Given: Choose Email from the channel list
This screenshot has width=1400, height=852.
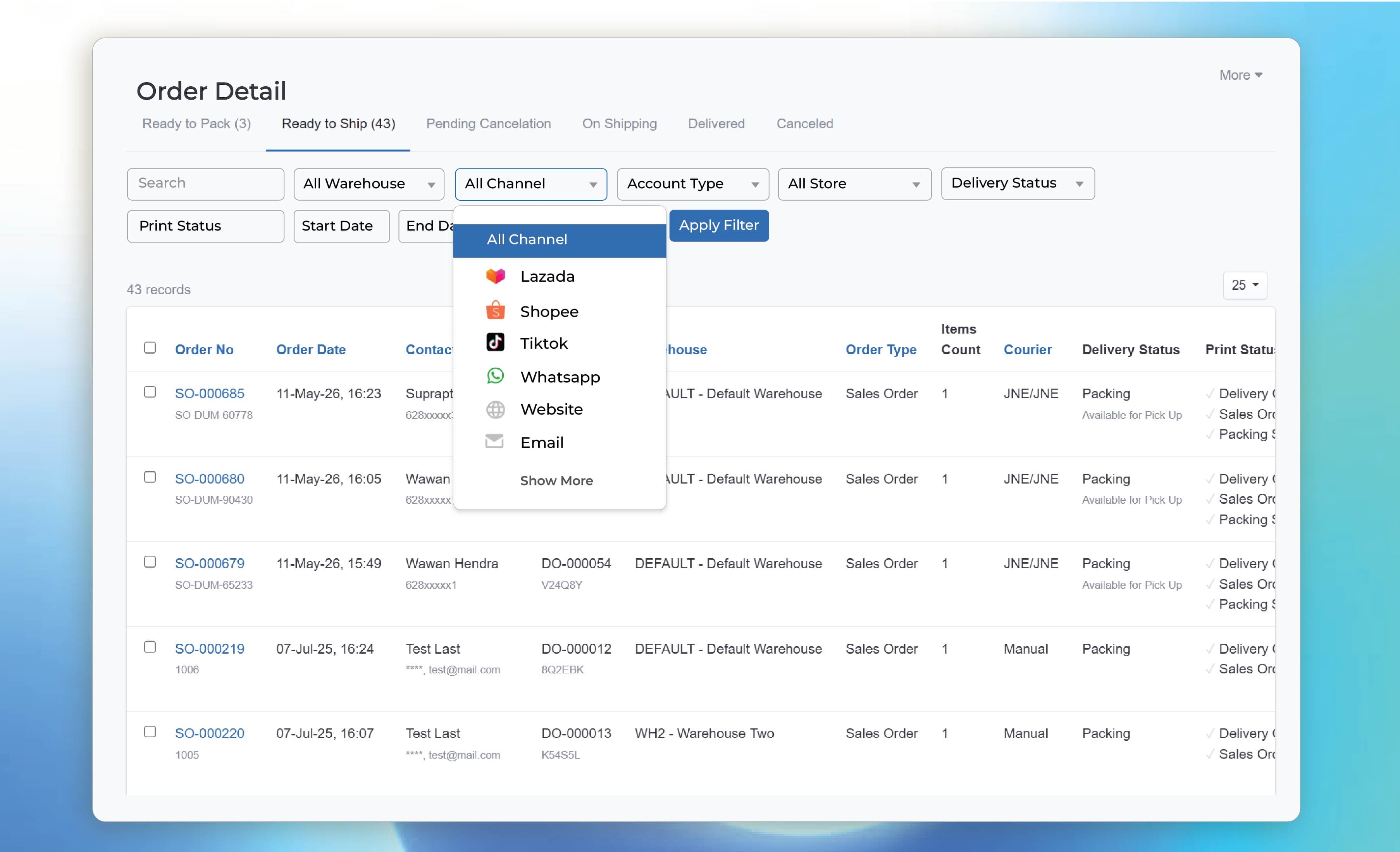Looking at the screenshot, I should coord(560,442).
